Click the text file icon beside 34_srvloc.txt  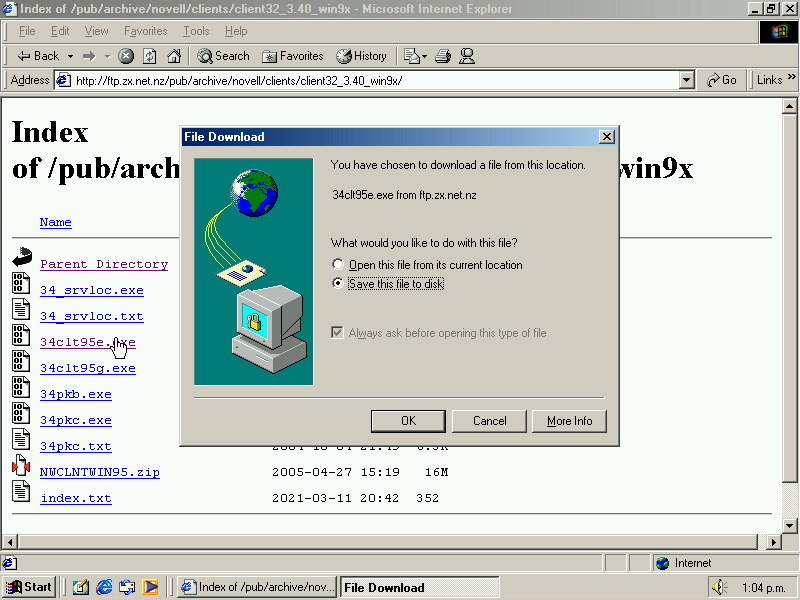click(21, 309)
